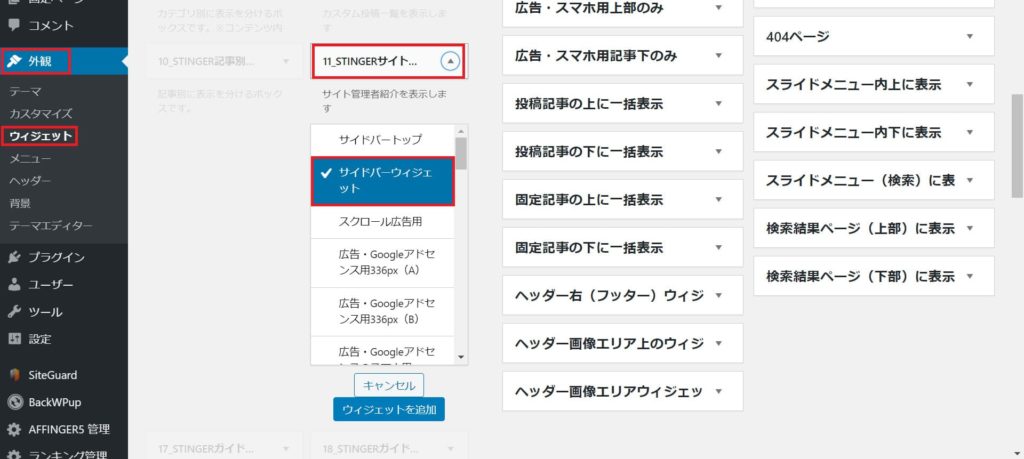Open 背景 submenu item
Screen dimensions: 1024x459
(x=20, y=203)
